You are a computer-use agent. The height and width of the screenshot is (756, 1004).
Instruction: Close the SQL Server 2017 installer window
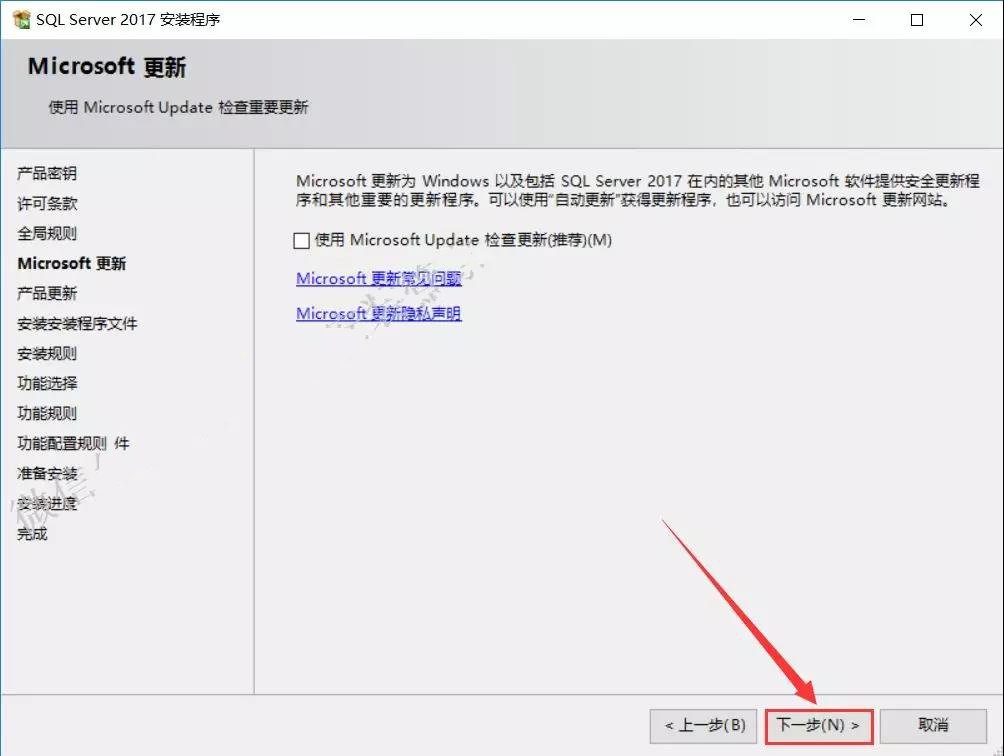point(975,20)
